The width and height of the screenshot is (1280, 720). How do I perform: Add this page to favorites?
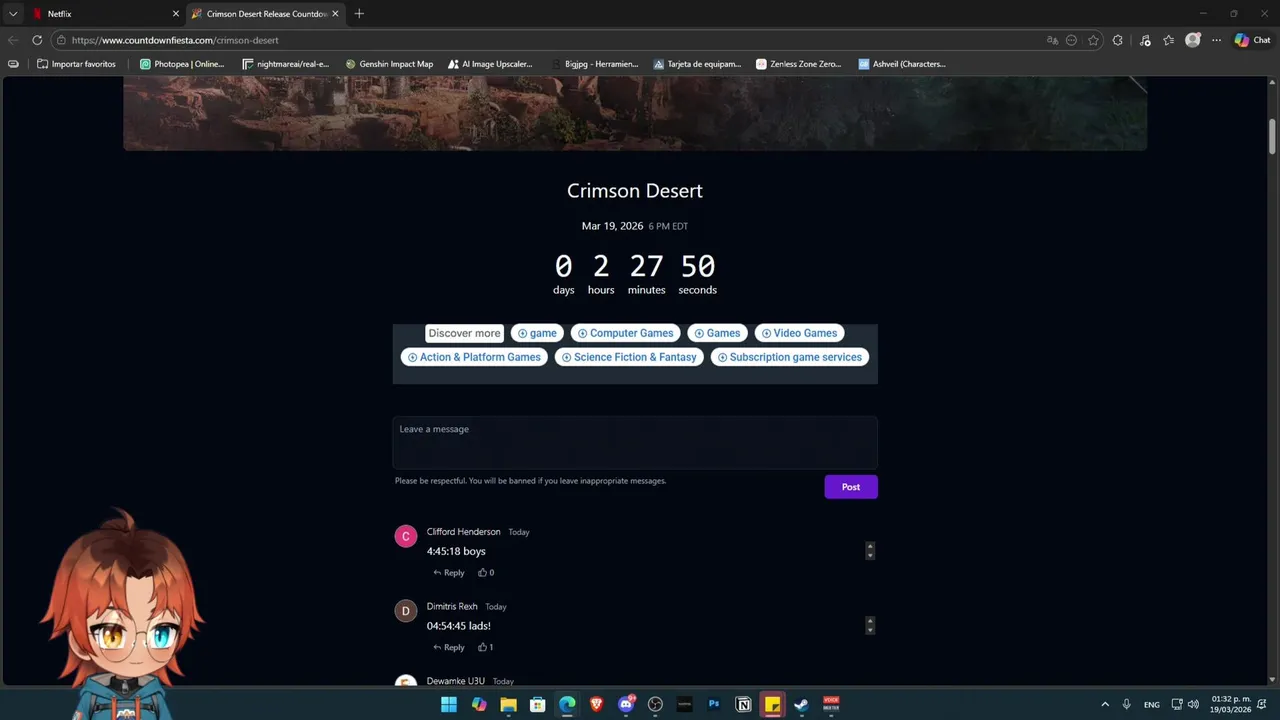1093,40
